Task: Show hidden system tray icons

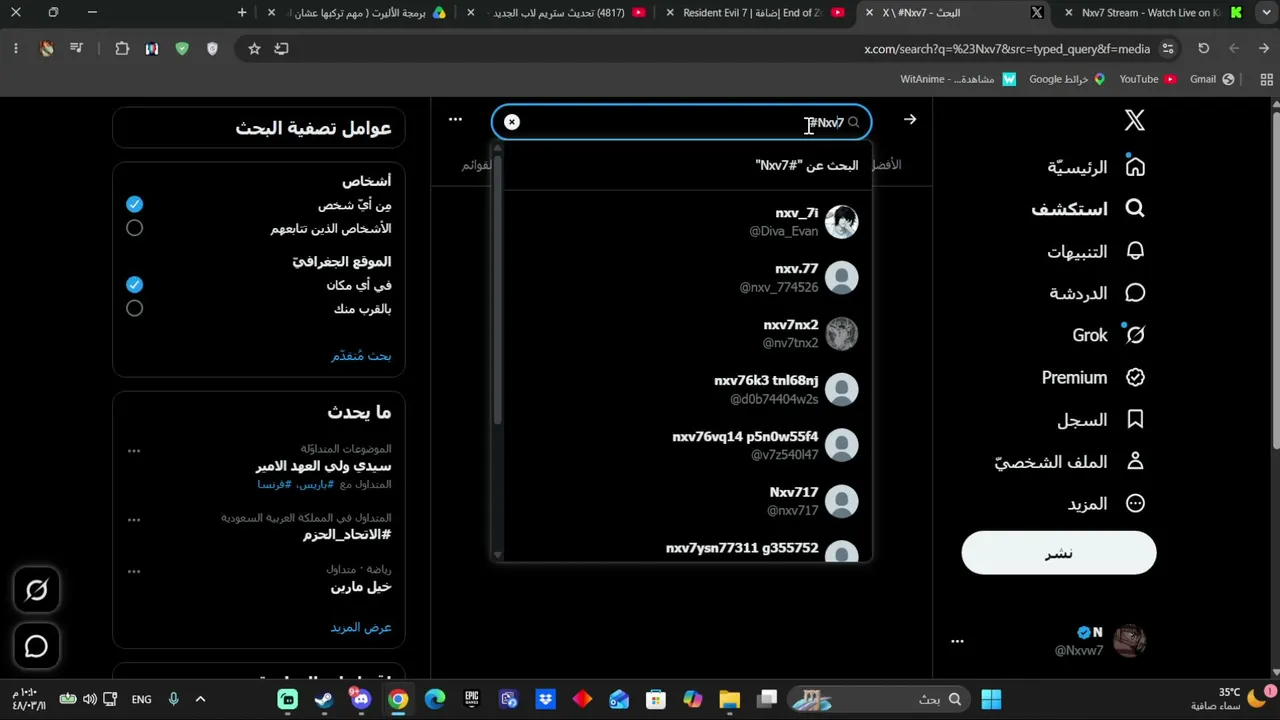Action: pyautogui.click(x=200, y=699)
